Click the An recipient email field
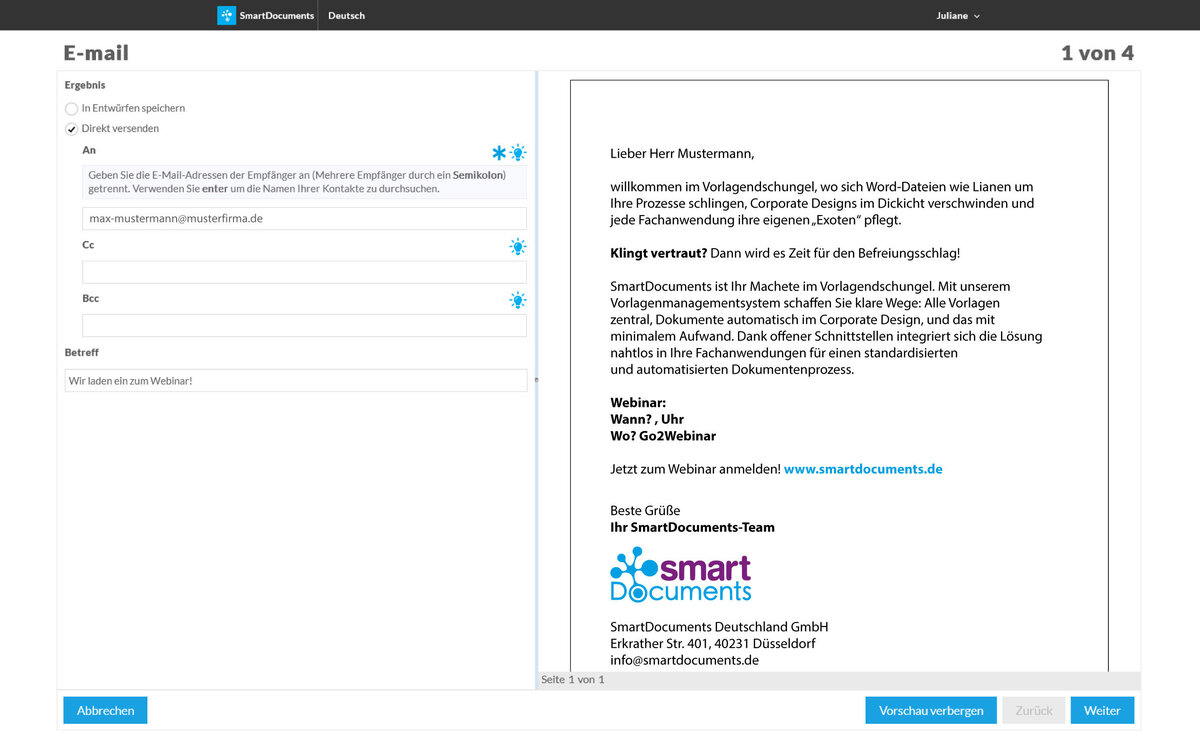 pyautogui.click(x=304, y=218)
